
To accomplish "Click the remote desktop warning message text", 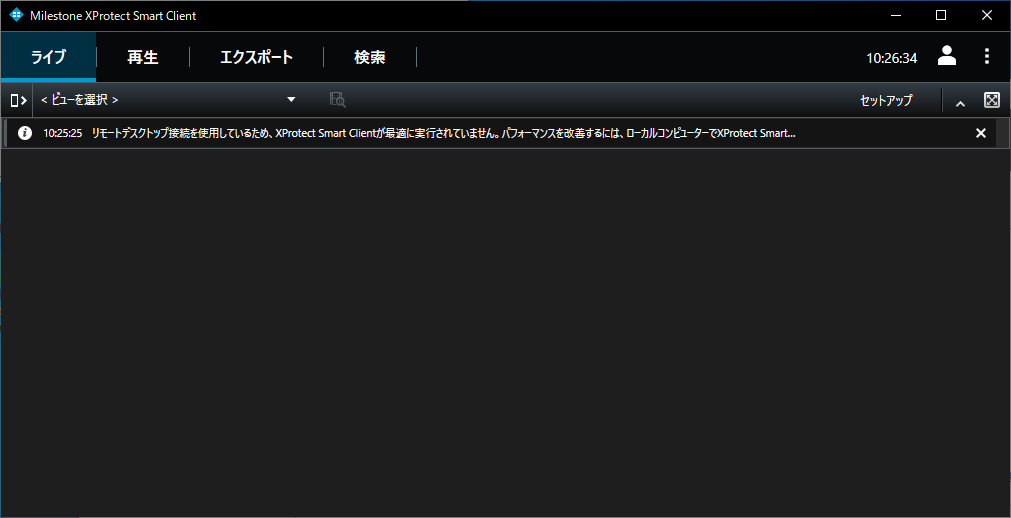I will point(443,134).
